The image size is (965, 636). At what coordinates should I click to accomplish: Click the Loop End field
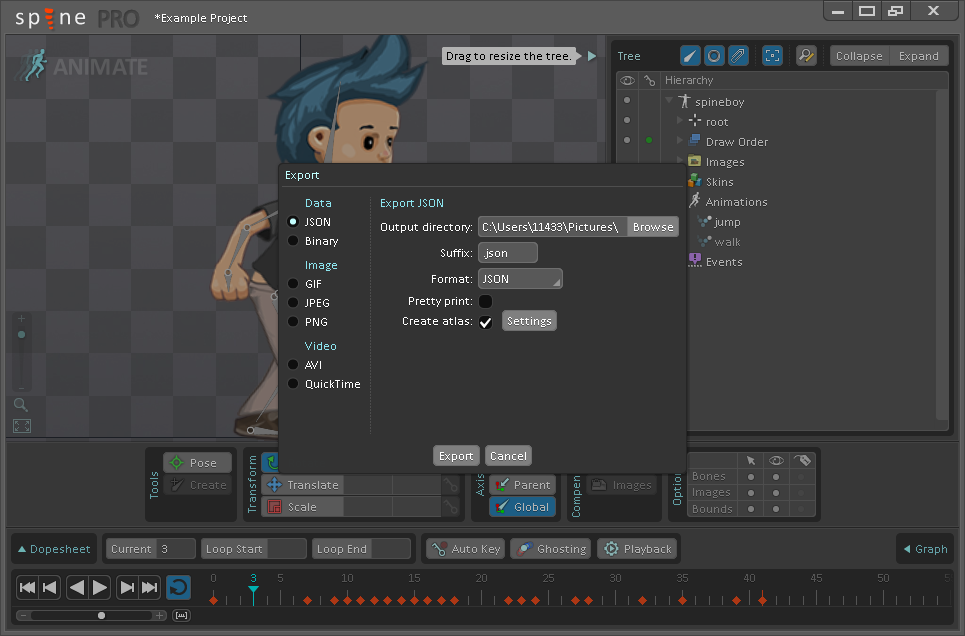pos(391,549)
